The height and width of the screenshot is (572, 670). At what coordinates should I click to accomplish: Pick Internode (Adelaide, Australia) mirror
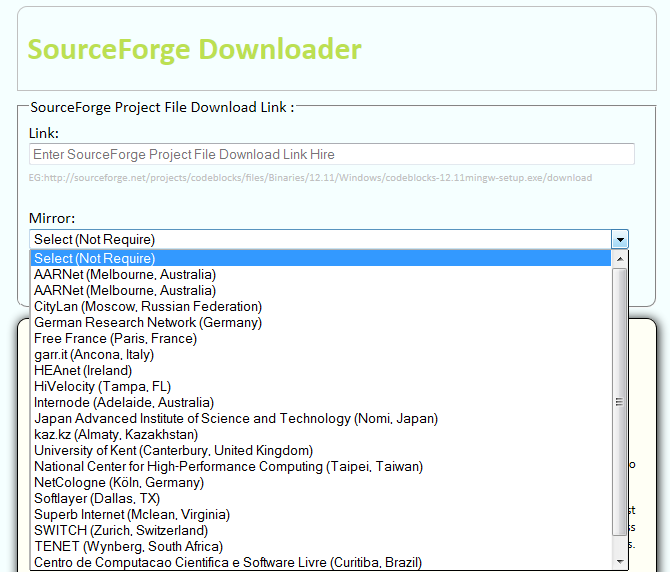pos(321,402)
